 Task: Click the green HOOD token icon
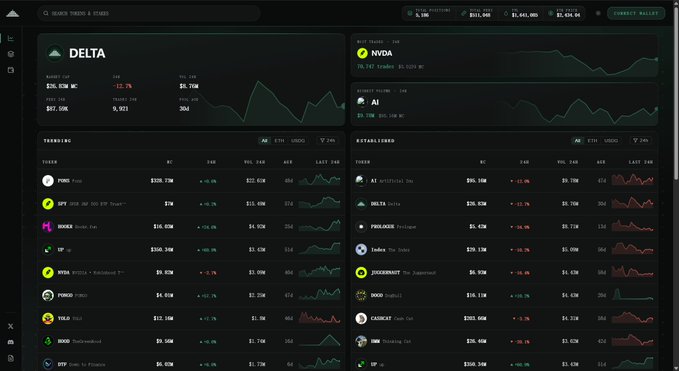coord(48,341)
